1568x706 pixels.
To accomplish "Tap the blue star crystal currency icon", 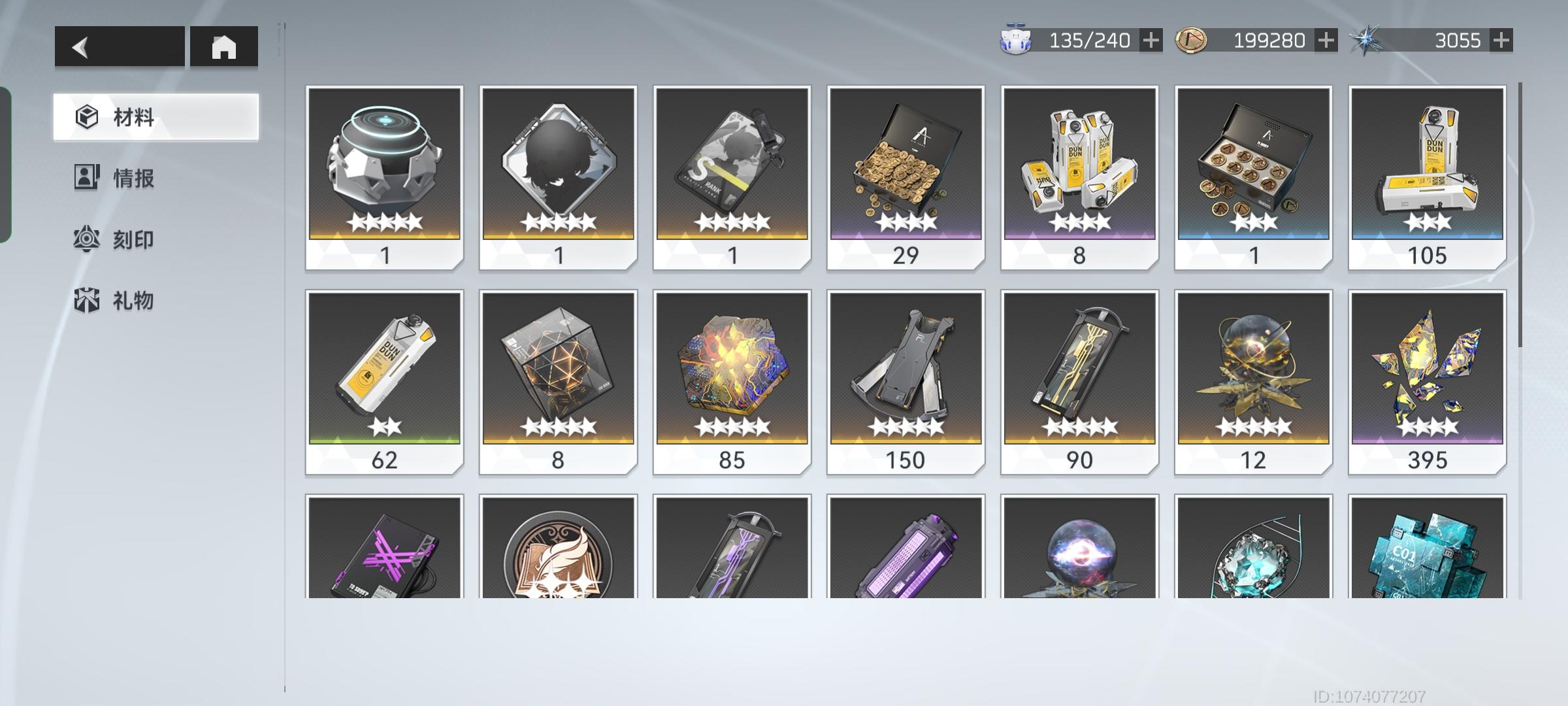I will pyautogui.click(x=1365, y=41).
